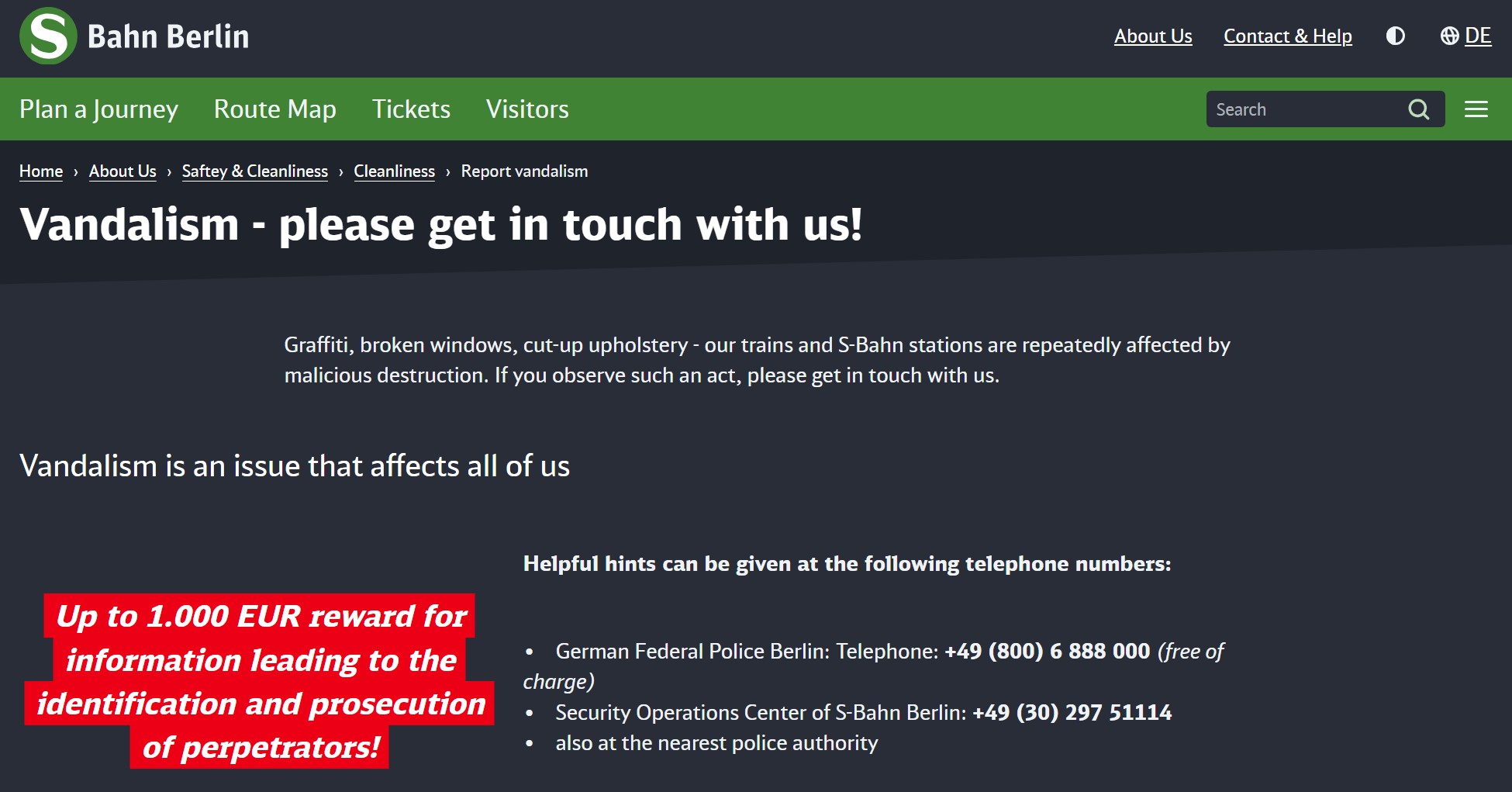1512x792 pixels.
Task: Click the Bahn Berlin site title
Action: [168, 36]
